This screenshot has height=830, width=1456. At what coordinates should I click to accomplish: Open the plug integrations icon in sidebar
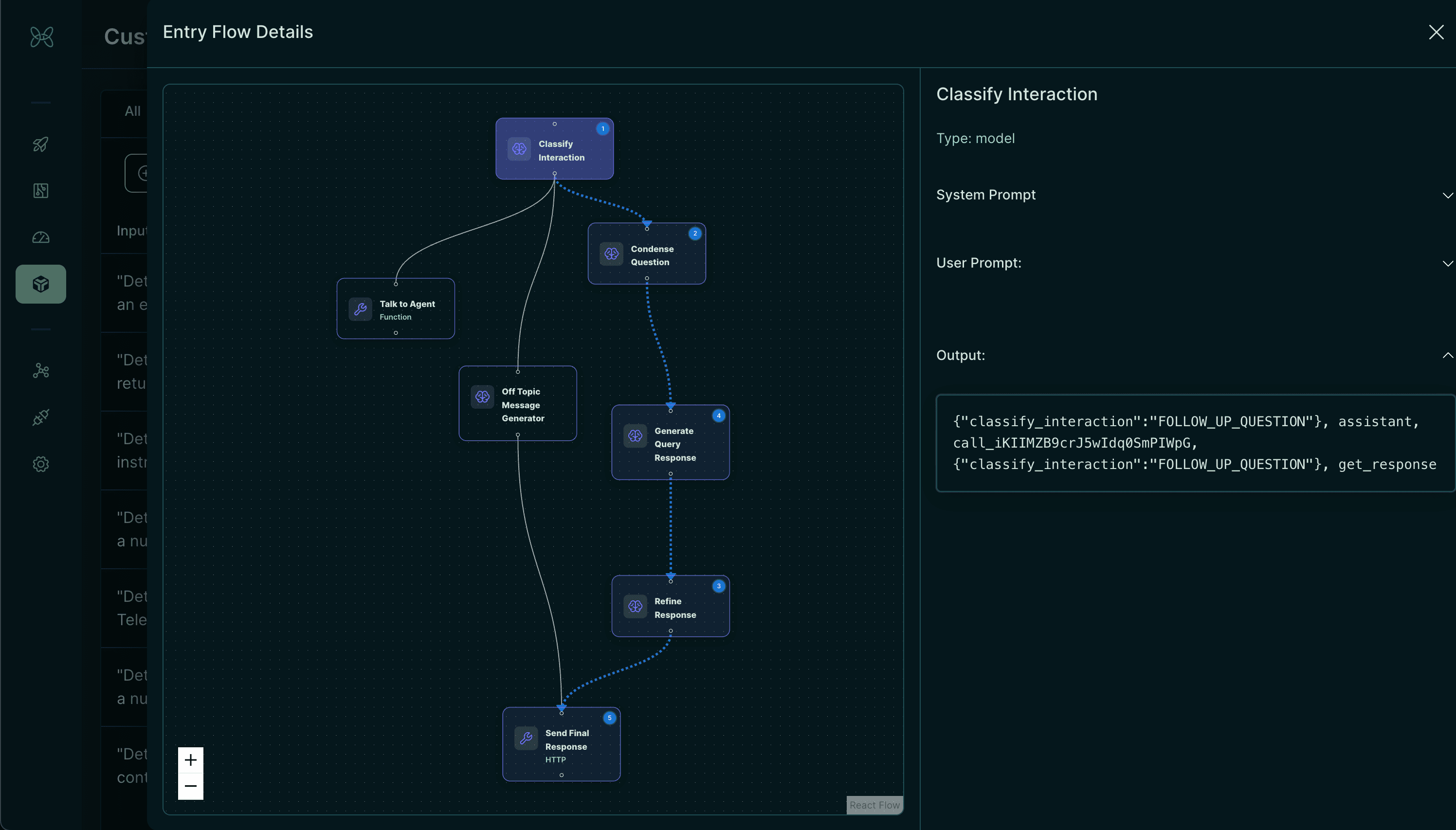click(40, 417)
